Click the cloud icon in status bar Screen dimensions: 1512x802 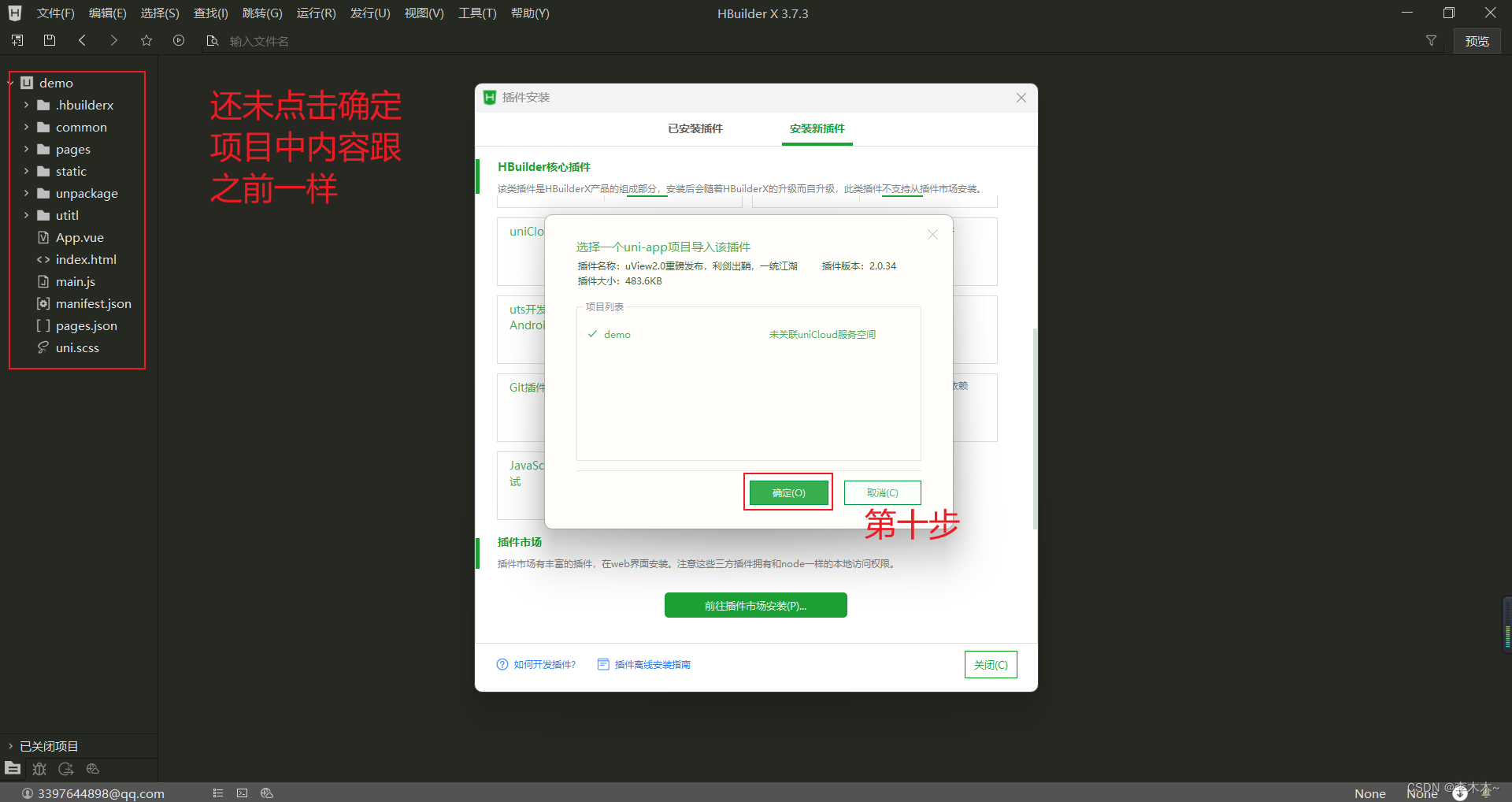click(267, 793)
